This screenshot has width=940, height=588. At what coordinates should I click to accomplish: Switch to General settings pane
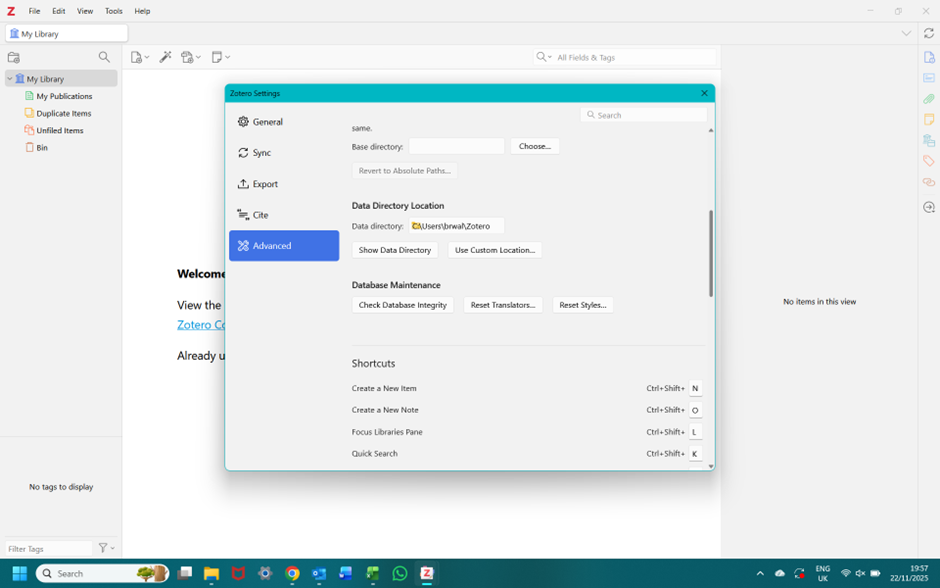(284, 122)
